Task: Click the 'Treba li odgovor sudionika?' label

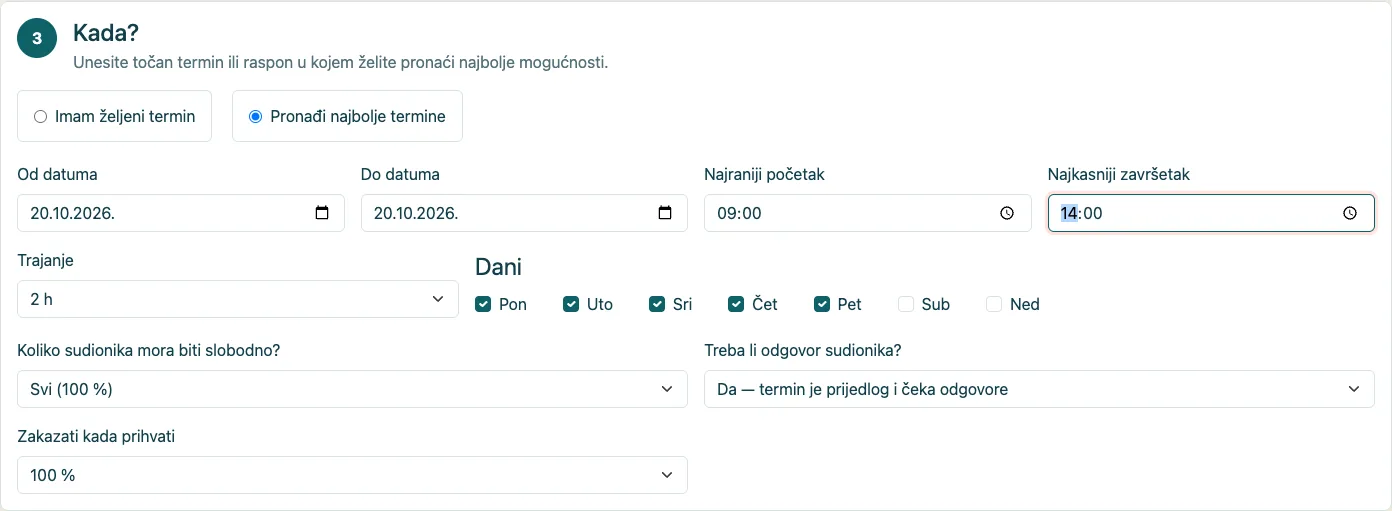Action: point(803,350)
